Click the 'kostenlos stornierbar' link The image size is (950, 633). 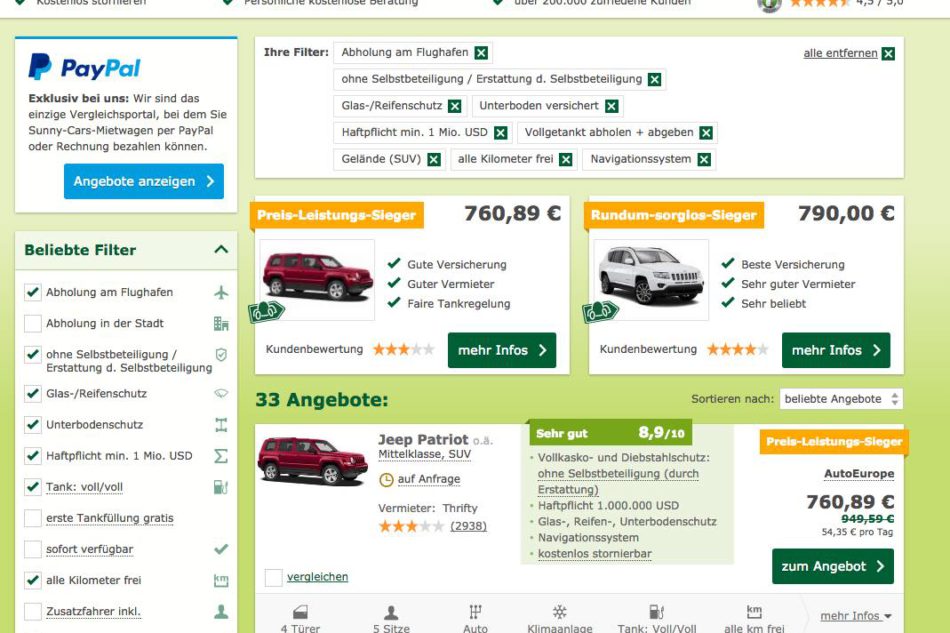(594, 554)
